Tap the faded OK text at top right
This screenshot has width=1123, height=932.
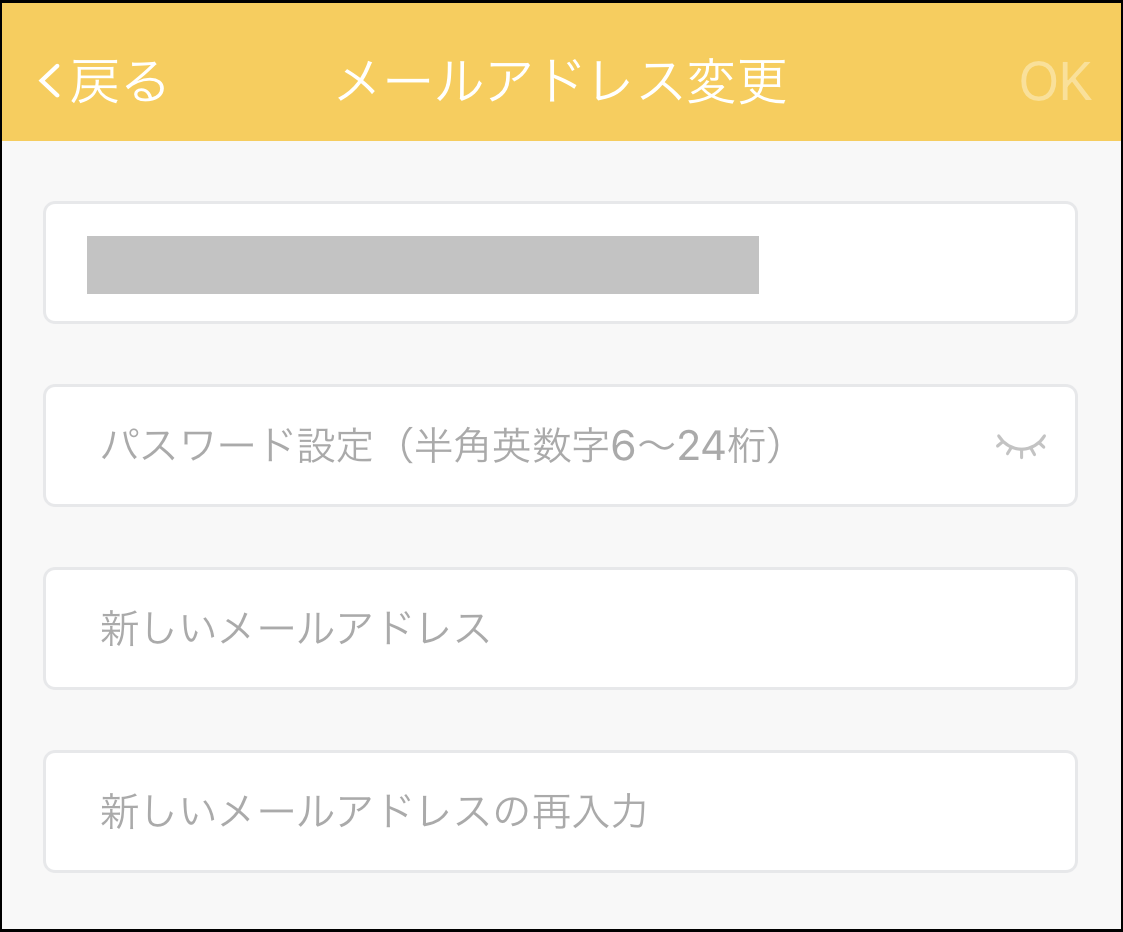pyautogui.click(x=1055, y=82)
